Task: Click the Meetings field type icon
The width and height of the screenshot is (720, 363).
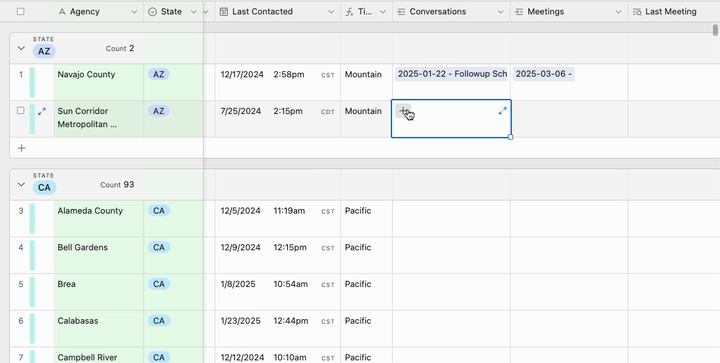Action: (x=519, y=11)
